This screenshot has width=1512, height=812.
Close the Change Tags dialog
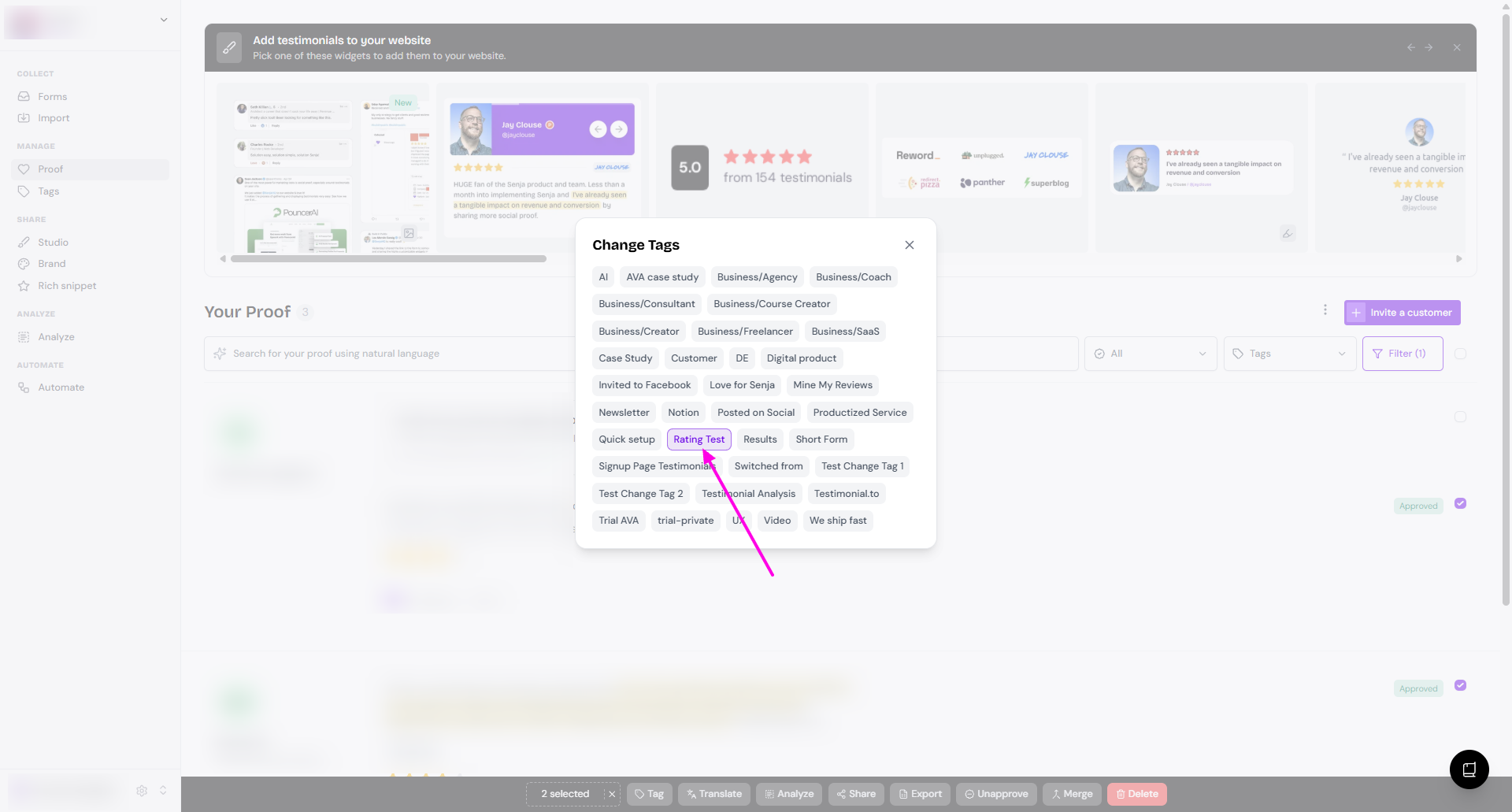pyautogui.click(x=909, y=245)
